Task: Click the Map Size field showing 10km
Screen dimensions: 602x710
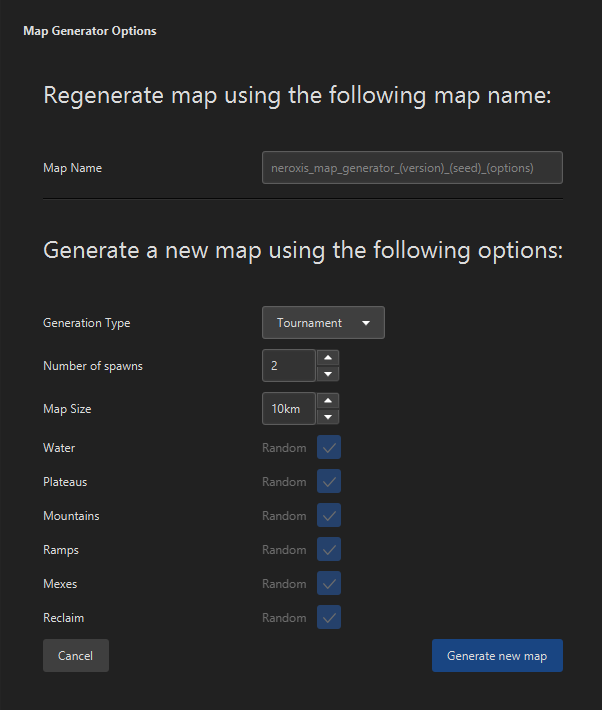Action: 289,408
